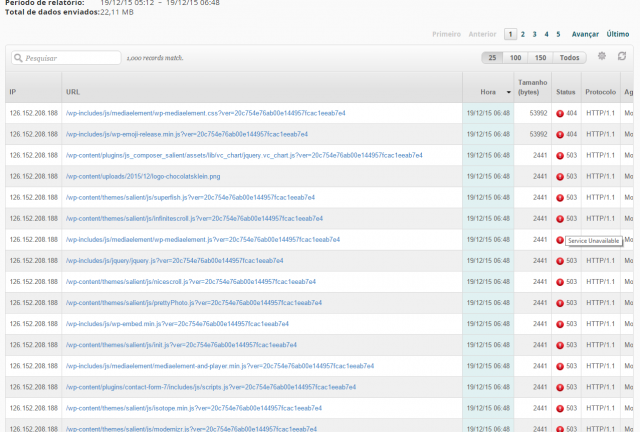Go to page 5
This screenshot has height=432, width=640.
pyautogui.click(x=558, y=34)
